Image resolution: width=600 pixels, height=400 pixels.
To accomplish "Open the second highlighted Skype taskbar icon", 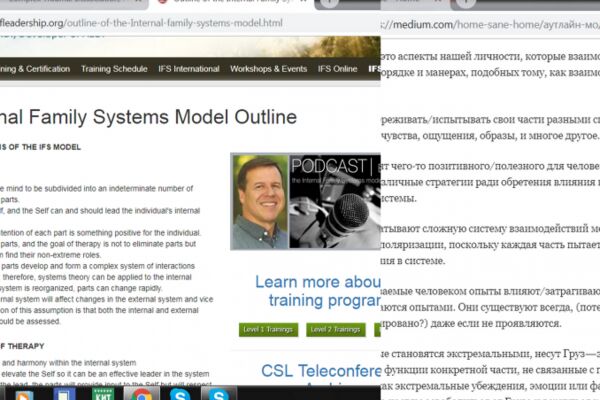I will point(218,395).
